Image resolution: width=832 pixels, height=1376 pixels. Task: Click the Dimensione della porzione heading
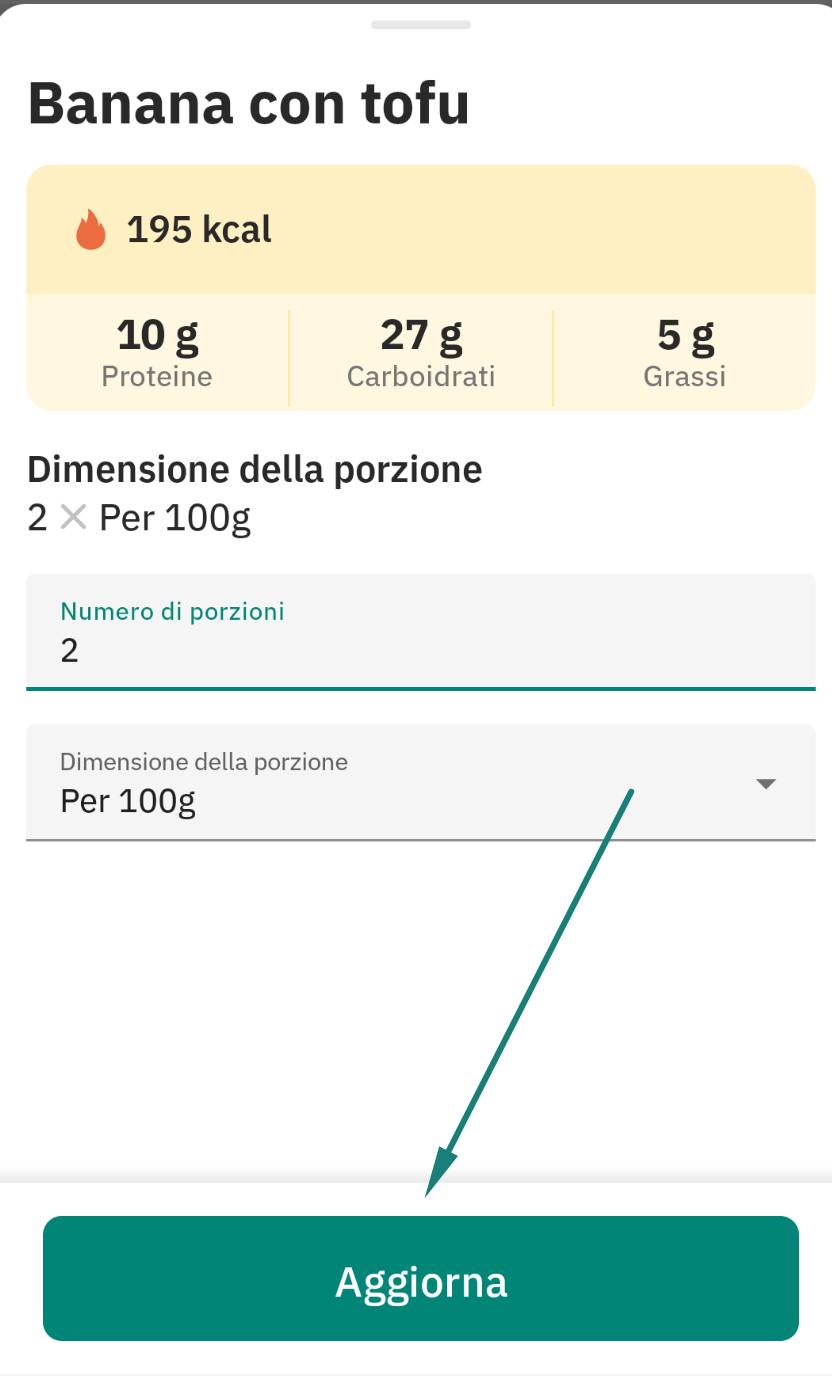255,468
